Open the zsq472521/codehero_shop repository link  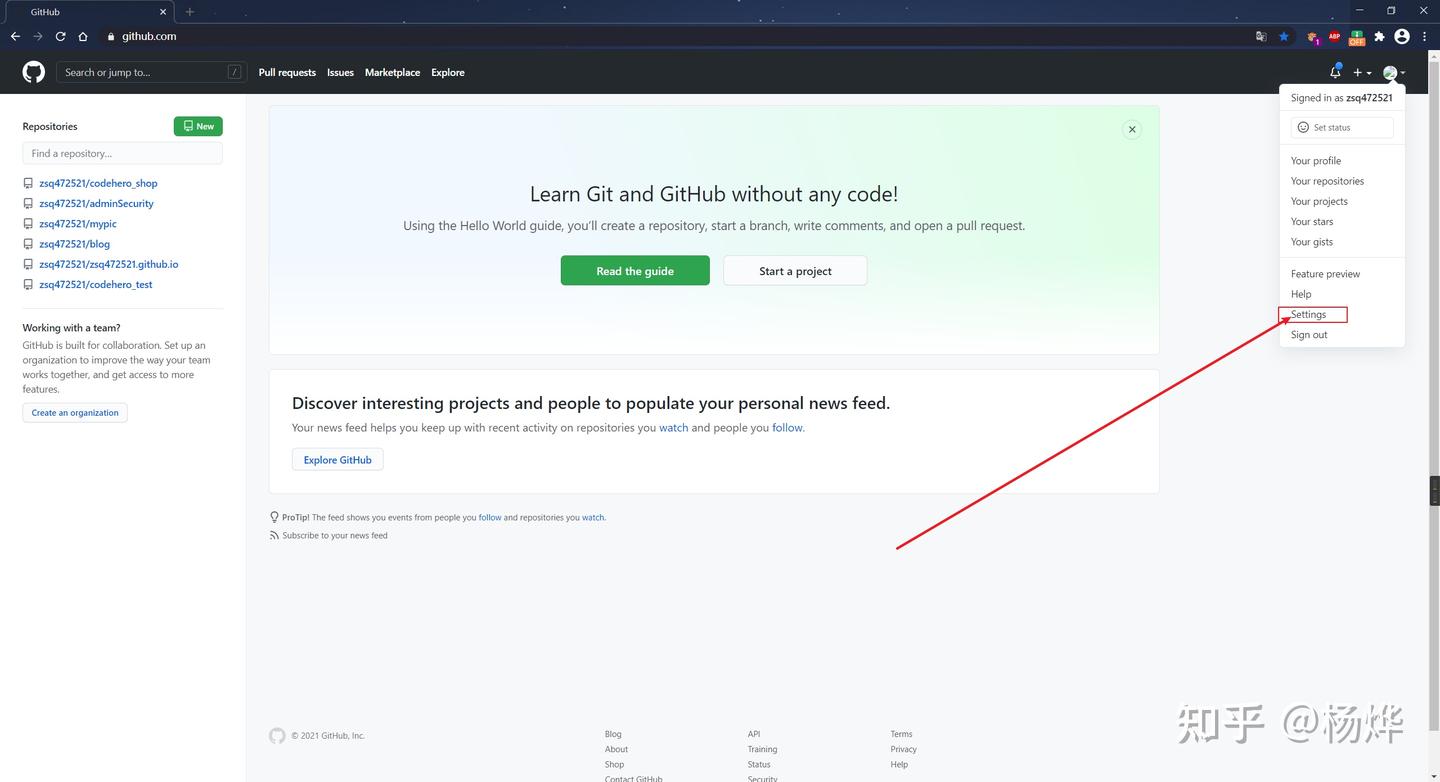98,183
